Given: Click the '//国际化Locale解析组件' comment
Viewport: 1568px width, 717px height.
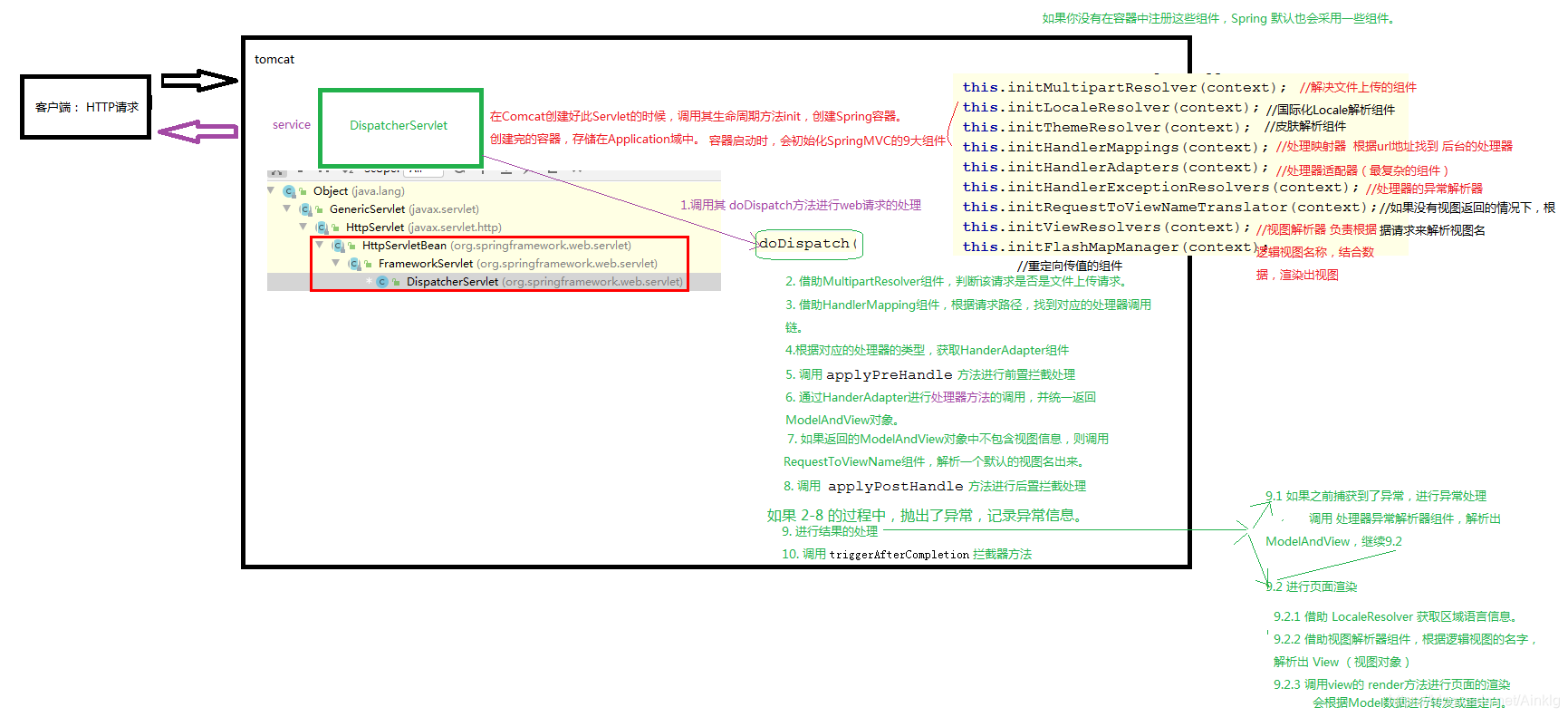Looking at the screenshot, I should (x=1331, y=110).
